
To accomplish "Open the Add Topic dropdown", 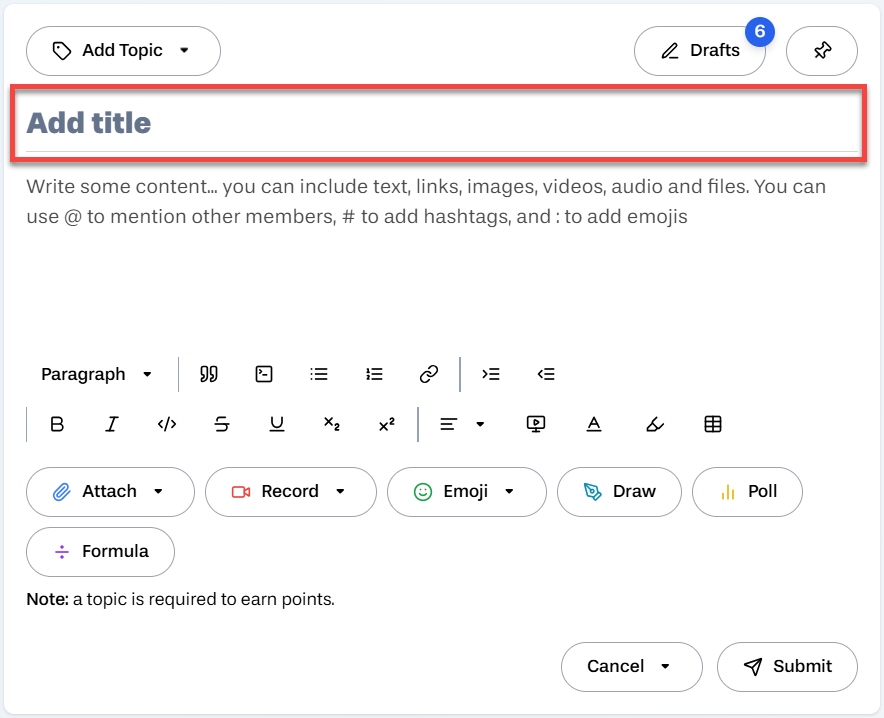I will [123, 51].
